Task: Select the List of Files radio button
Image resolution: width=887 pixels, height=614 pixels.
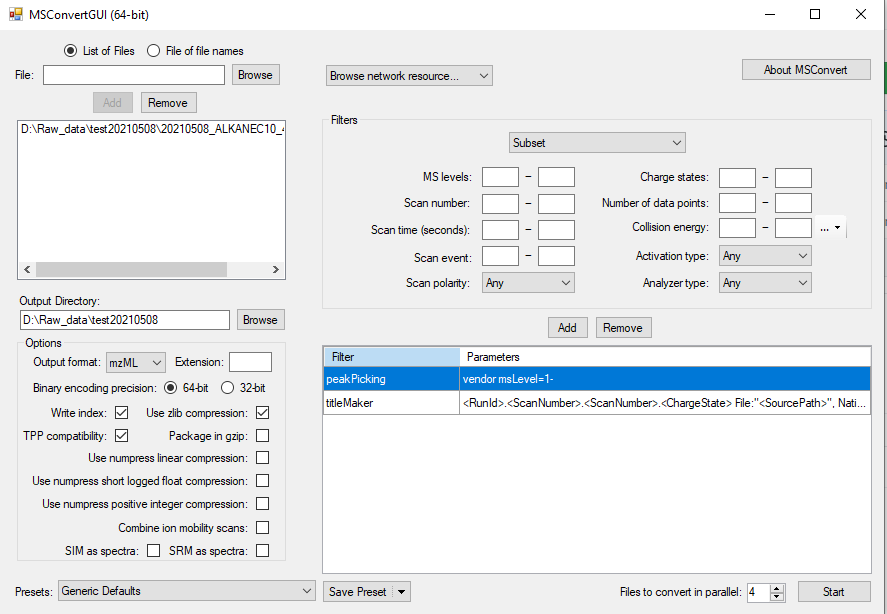Action: pos(70,51)
